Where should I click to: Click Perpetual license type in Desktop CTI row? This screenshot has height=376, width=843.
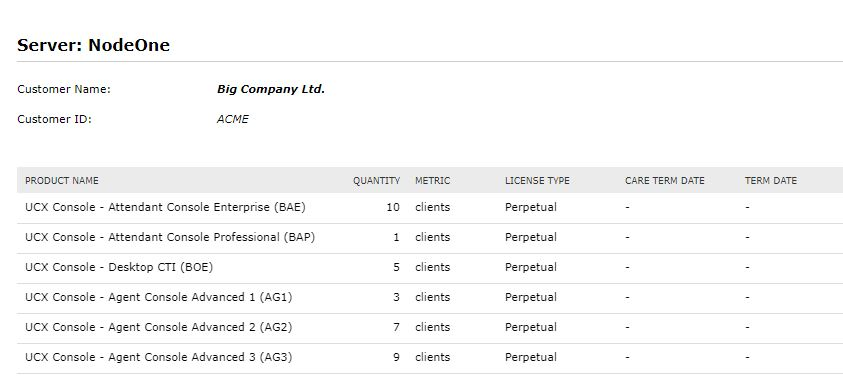point(531,267)
